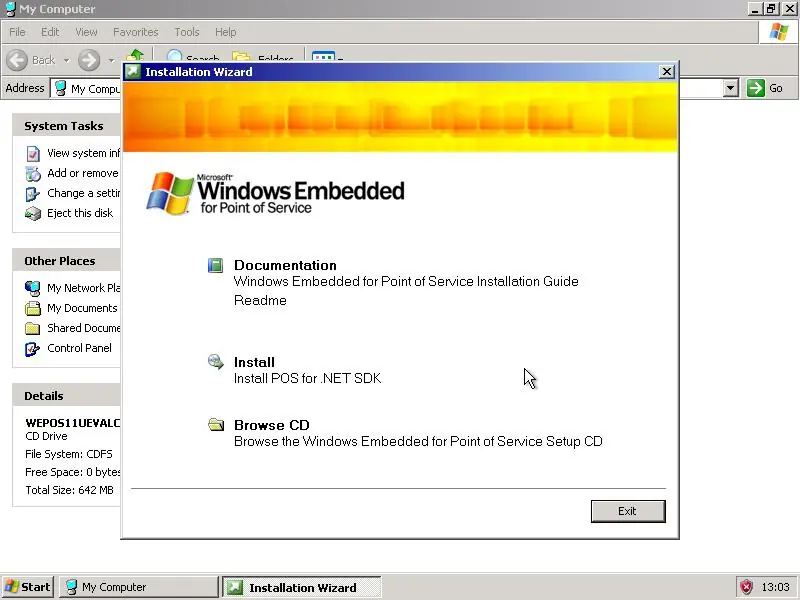Open the Back history dropdown arrow
Image resolution: width=800 pixels, height=600 pixels.
pos(66,60)
